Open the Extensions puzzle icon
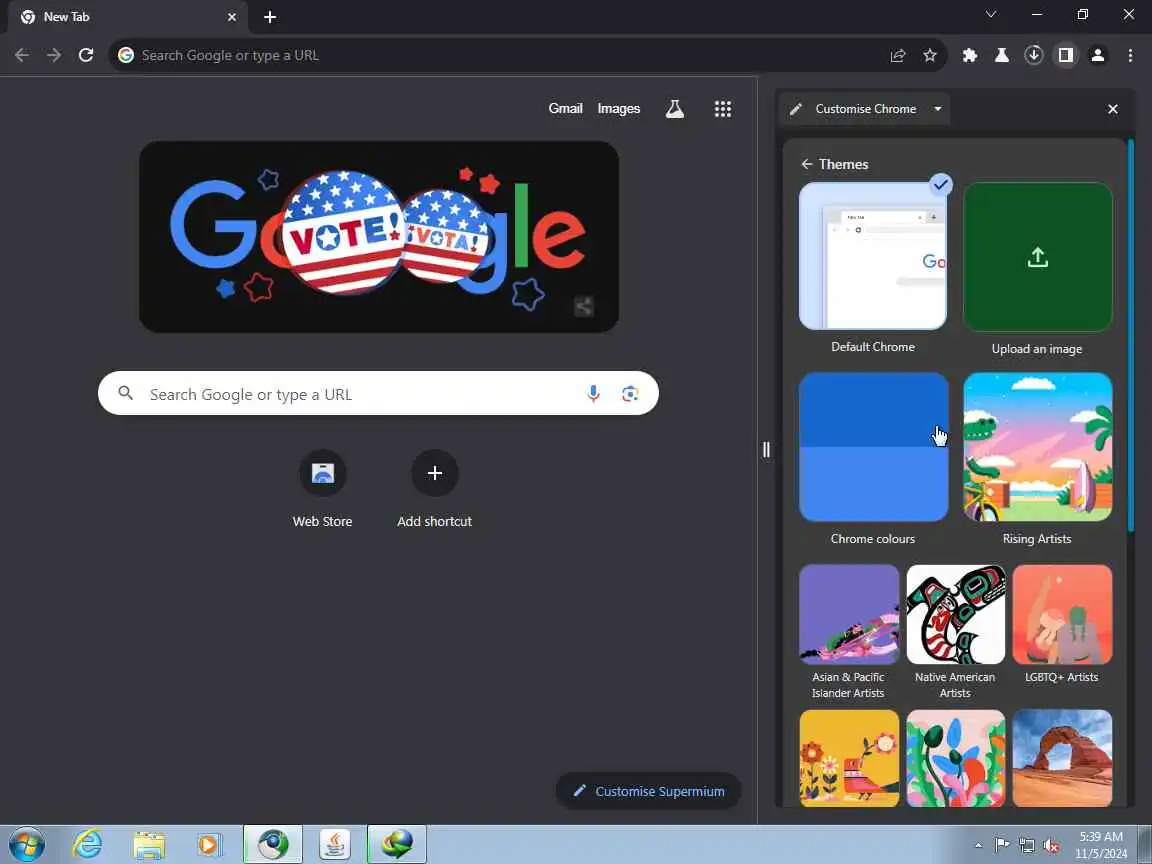1152x864 pixels. pyautogui.click(x=970, y=55)
